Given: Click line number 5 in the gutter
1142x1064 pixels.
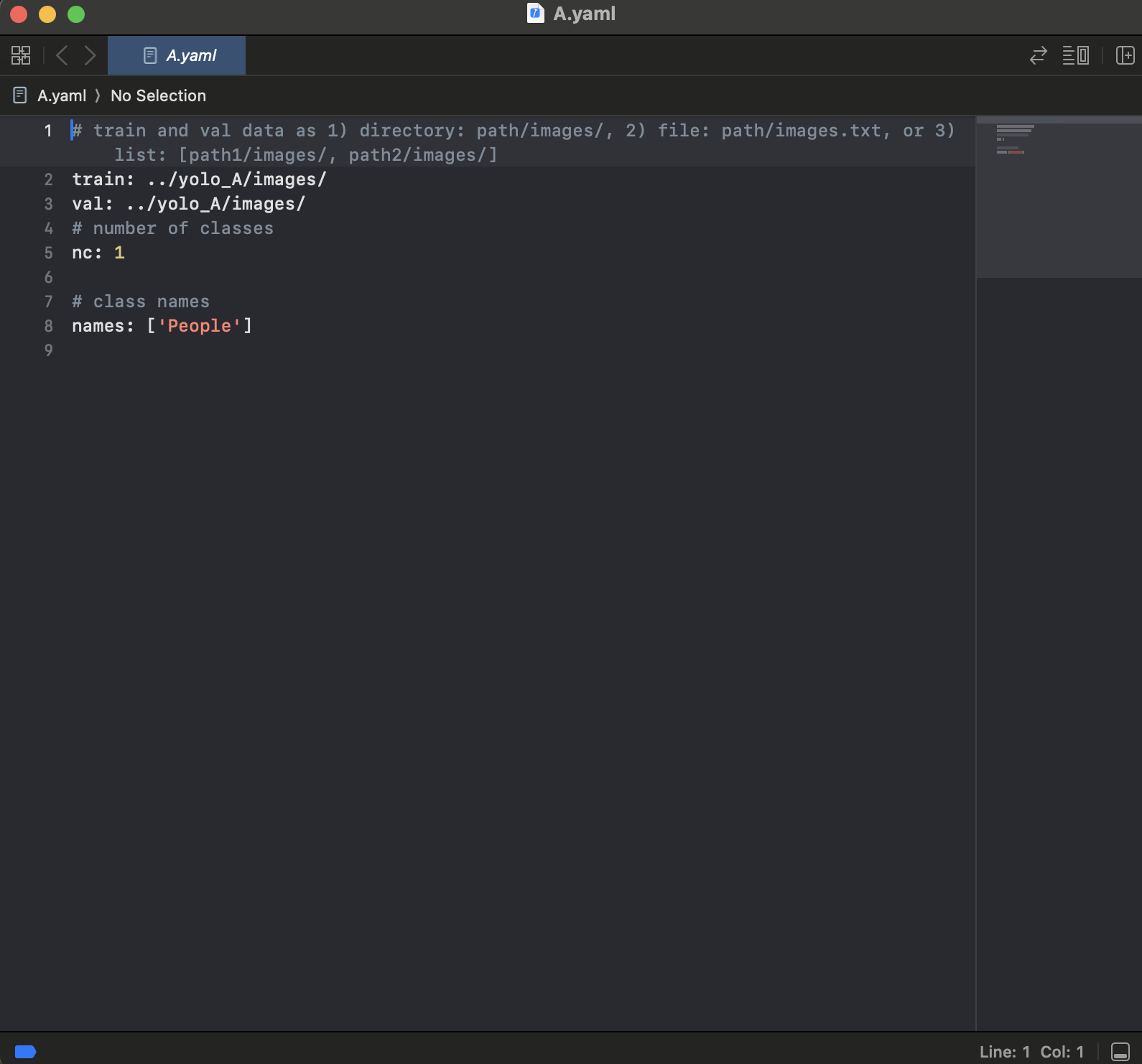Looking at the screenshot, I should 48,253.
